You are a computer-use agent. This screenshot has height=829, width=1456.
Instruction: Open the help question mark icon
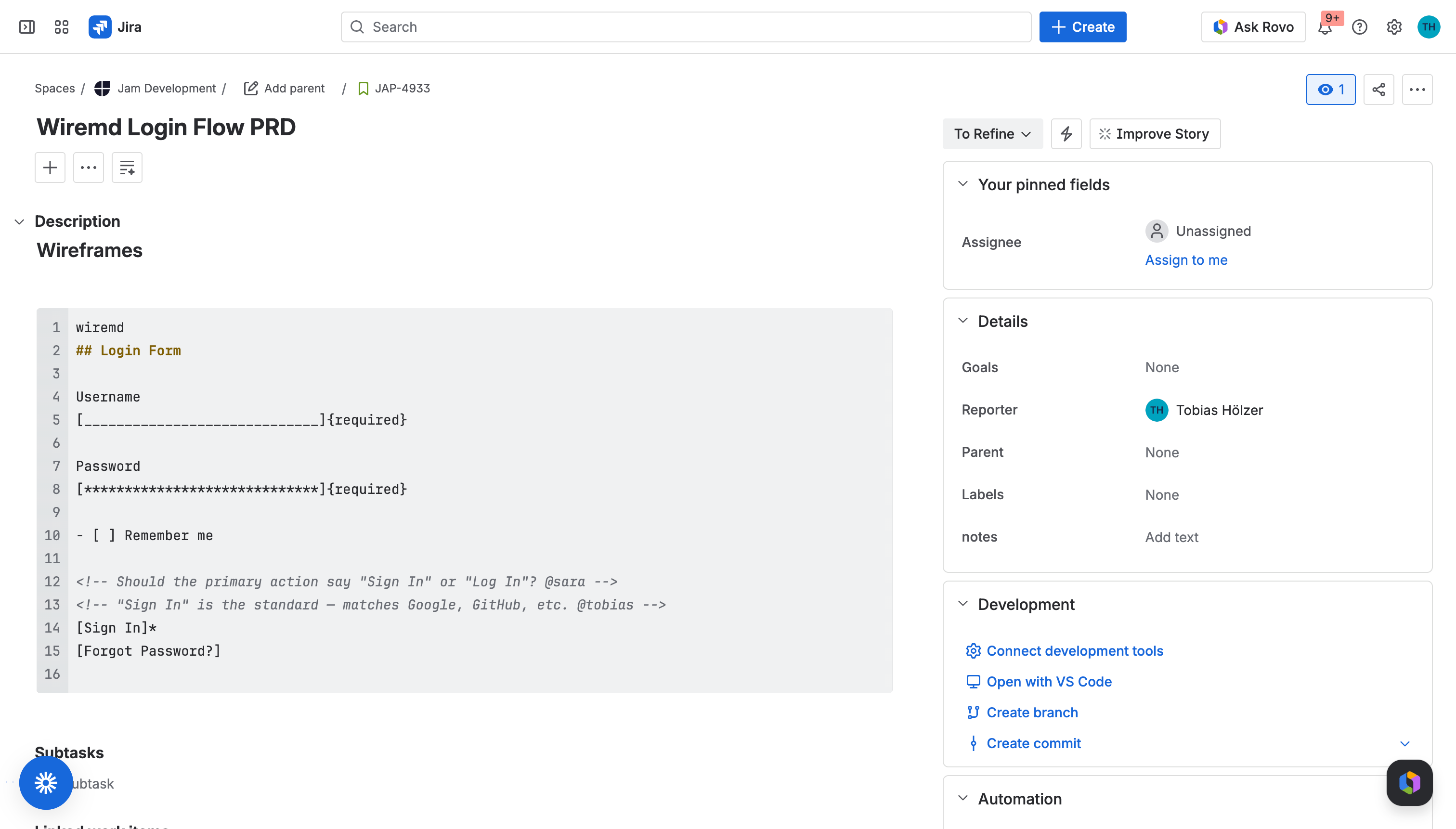click(1359, 27)
